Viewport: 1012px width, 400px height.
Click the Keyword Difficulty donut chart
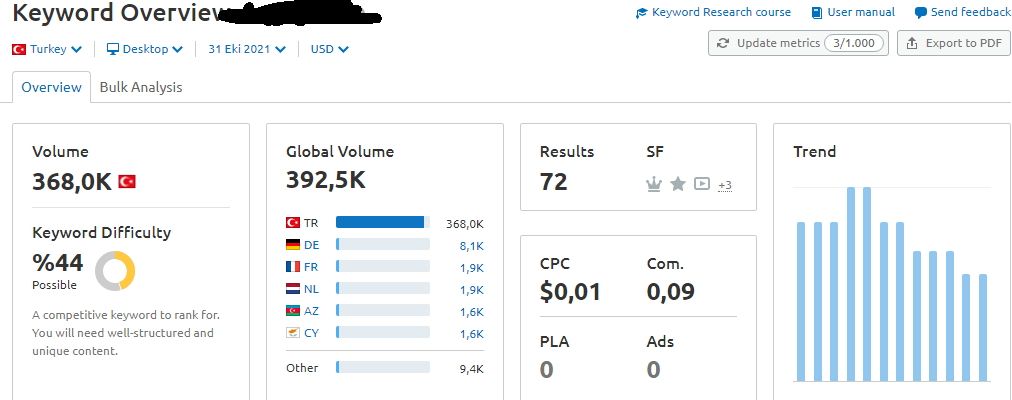click(x=115, y=271)
